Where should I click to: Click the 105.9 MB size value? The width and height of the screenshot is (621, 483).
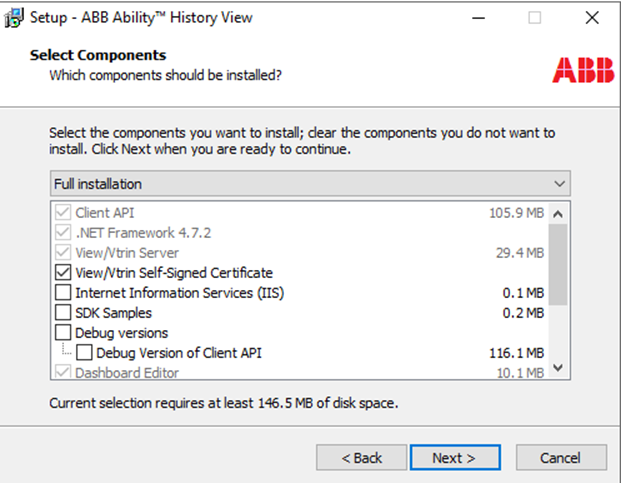pos(516,213)
